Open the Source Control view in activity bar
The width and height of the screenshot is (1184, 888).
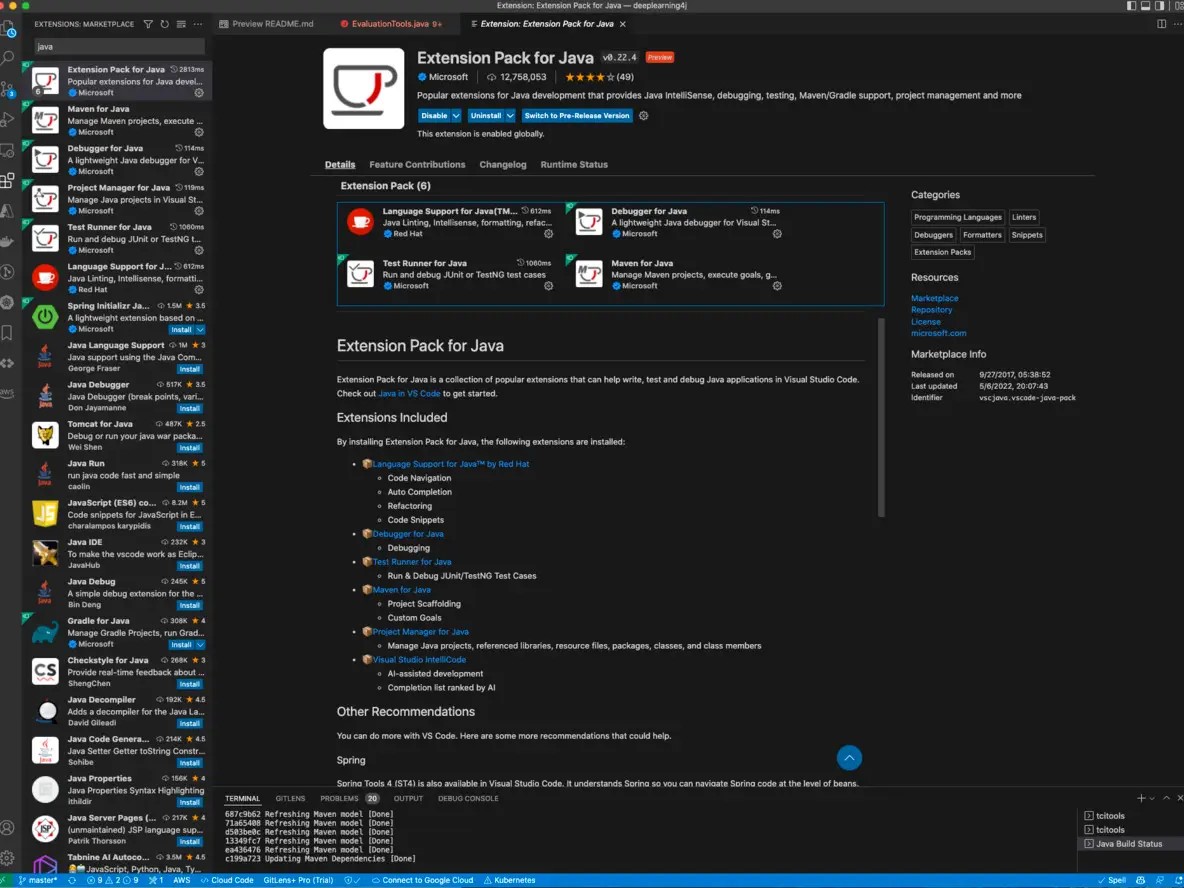coord(9,88)
